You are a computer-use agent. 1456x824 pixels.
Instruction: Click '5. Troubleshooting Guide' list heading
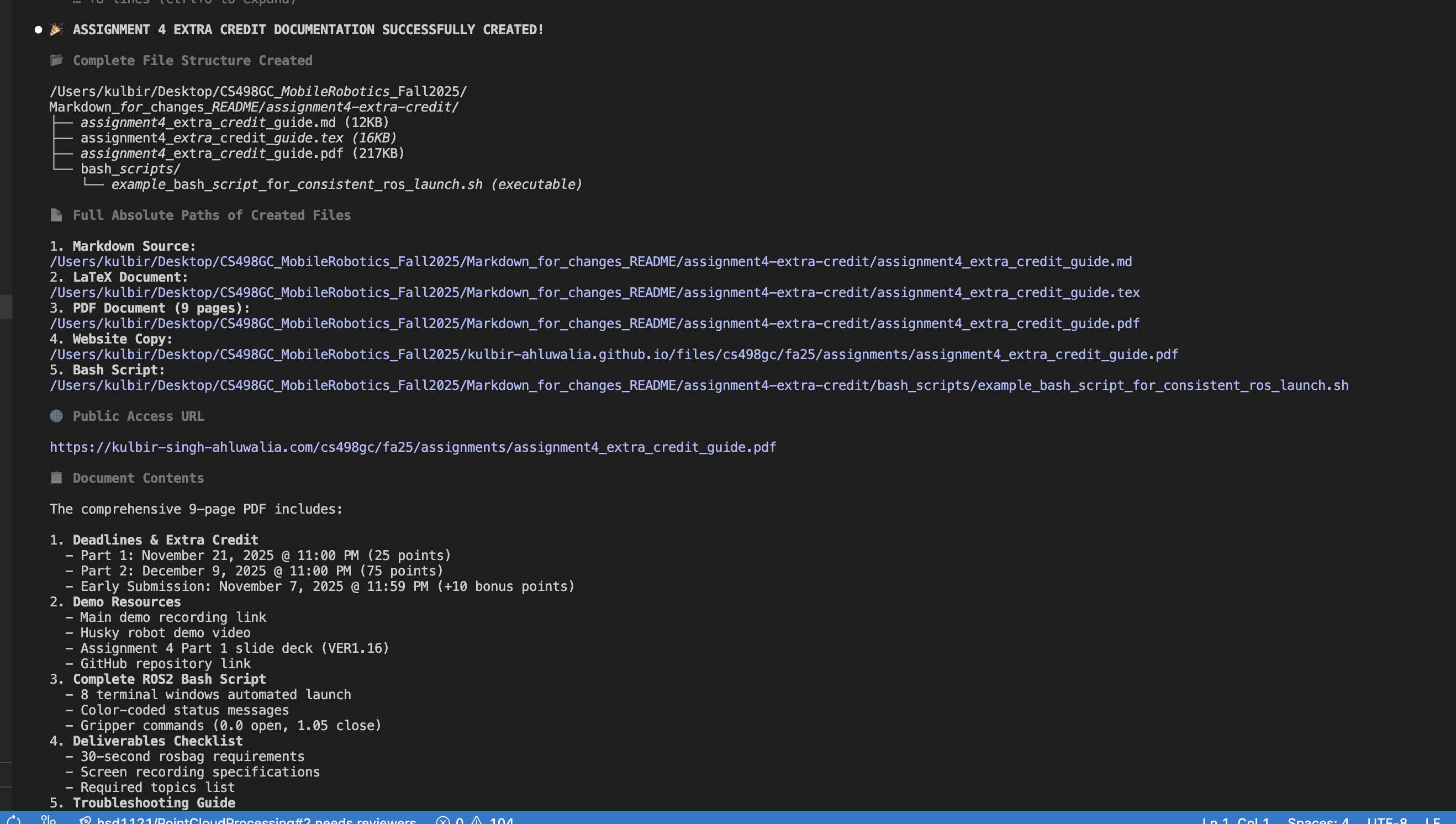click(x=142, y=803)
